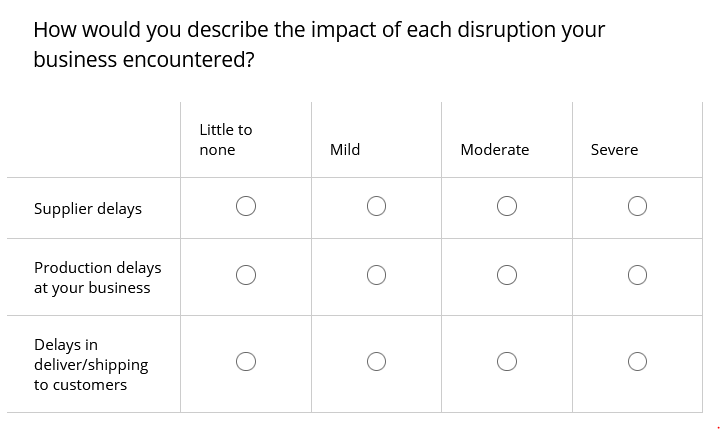Mark 'Moderate' for delays in shipping to customers
720x429 pixels.
point(506,361)
